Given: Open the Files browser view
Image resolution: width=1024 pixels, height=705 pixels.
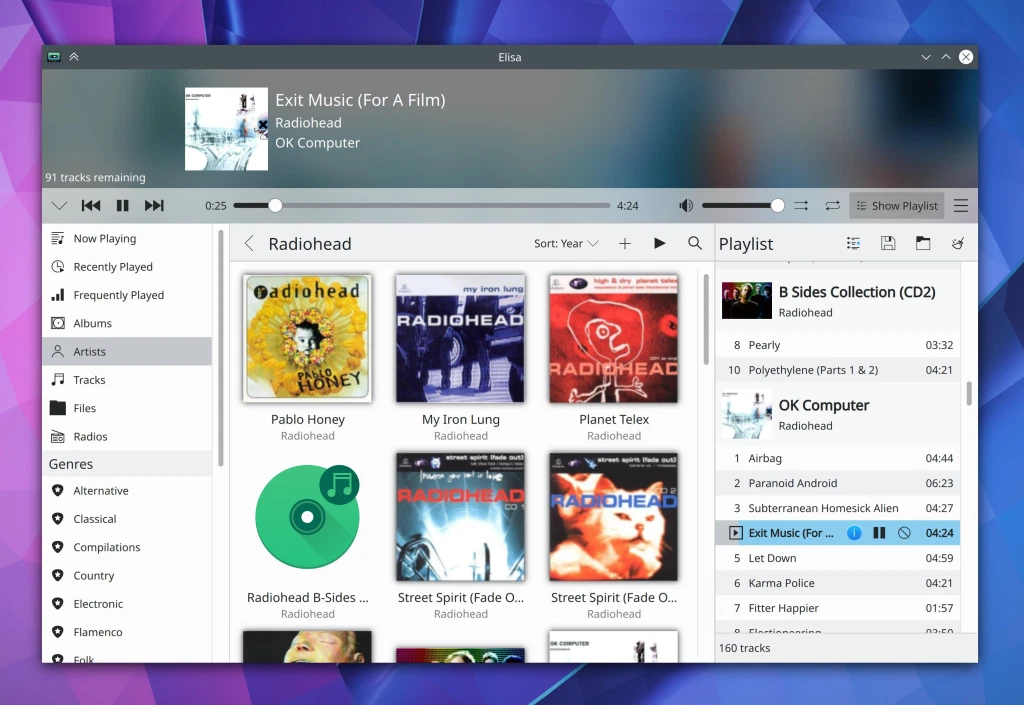Looking at the screenshot, I should 127,408.
